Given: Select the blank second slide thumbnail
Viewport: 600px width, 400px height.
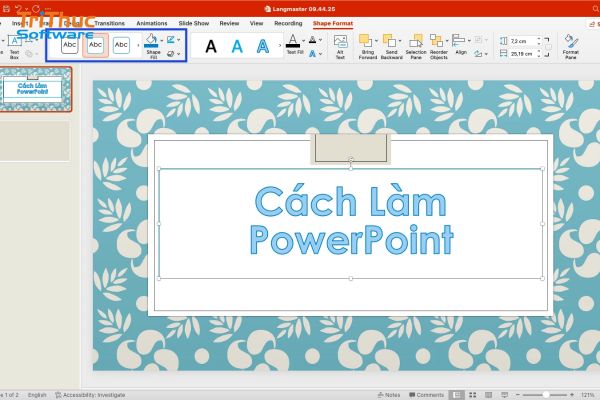Looking at the screenshot, I should (35, 141).
